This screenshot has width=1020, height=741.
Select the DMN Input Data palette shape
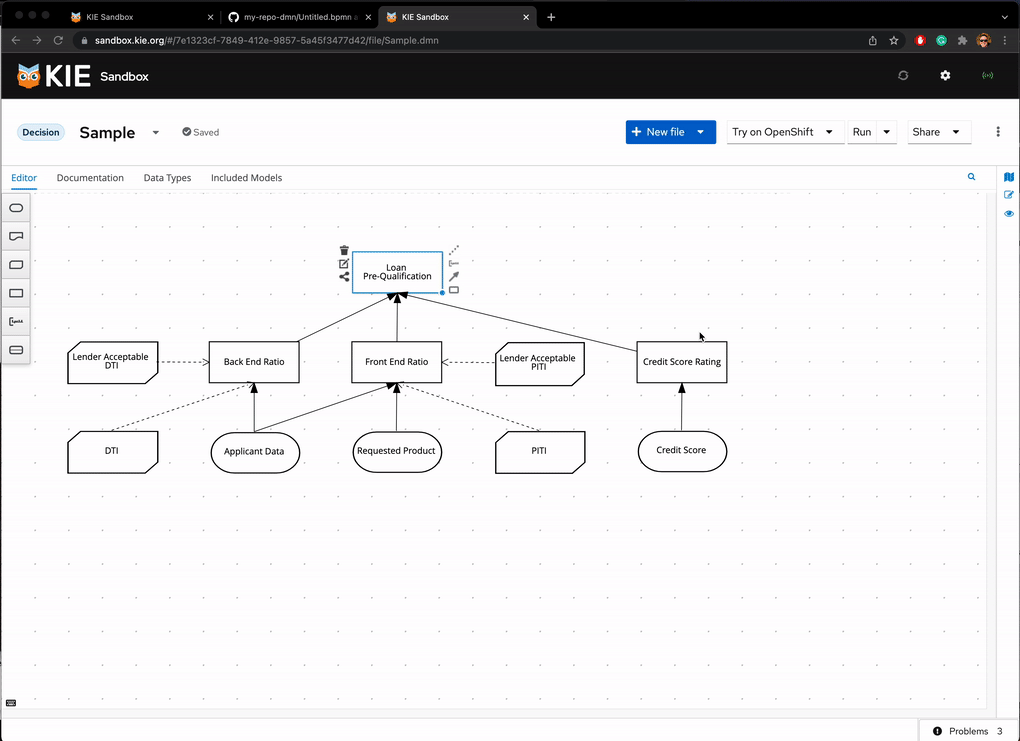16,208
